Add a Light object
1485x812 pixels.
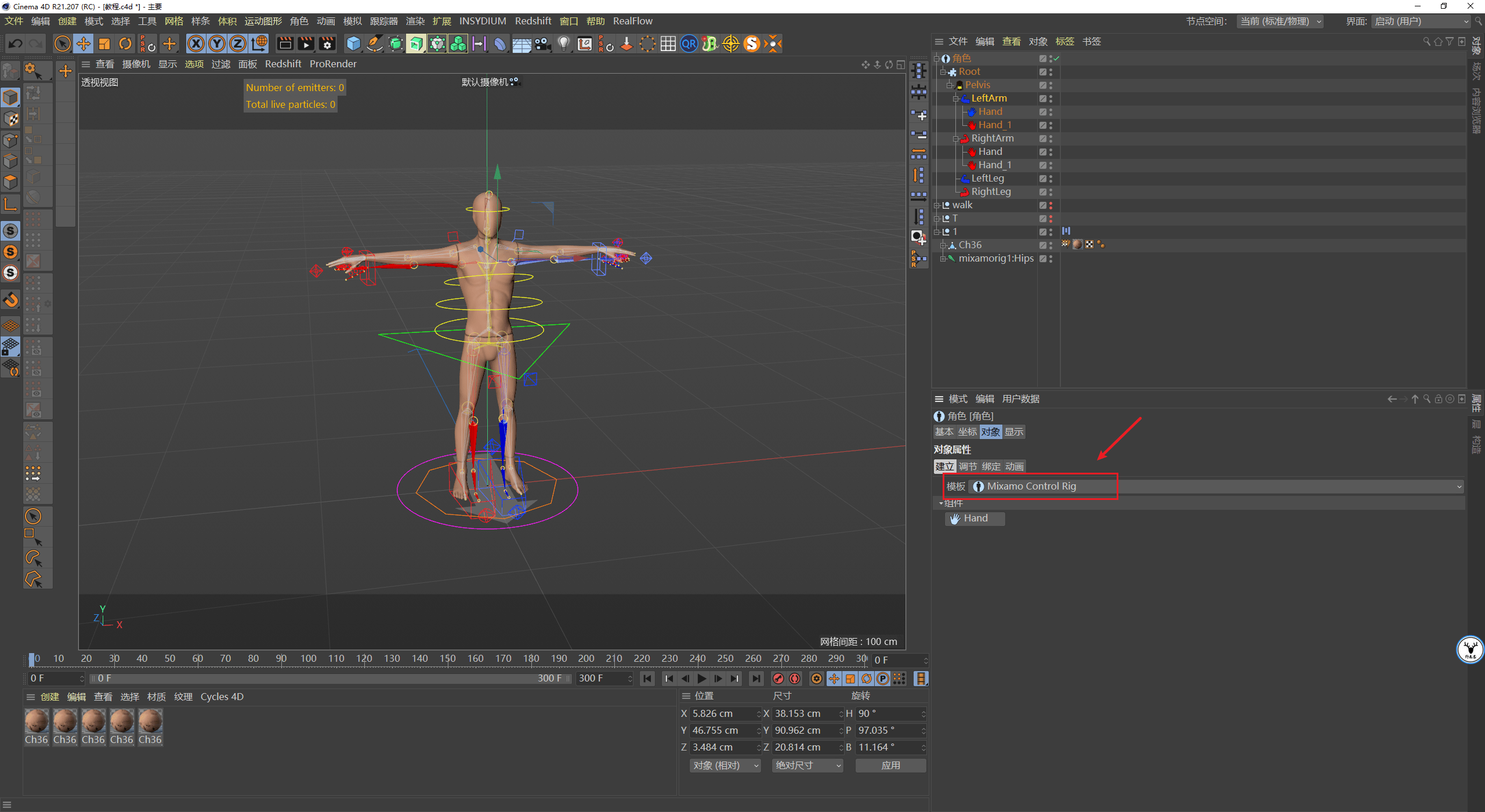(563, 43)
